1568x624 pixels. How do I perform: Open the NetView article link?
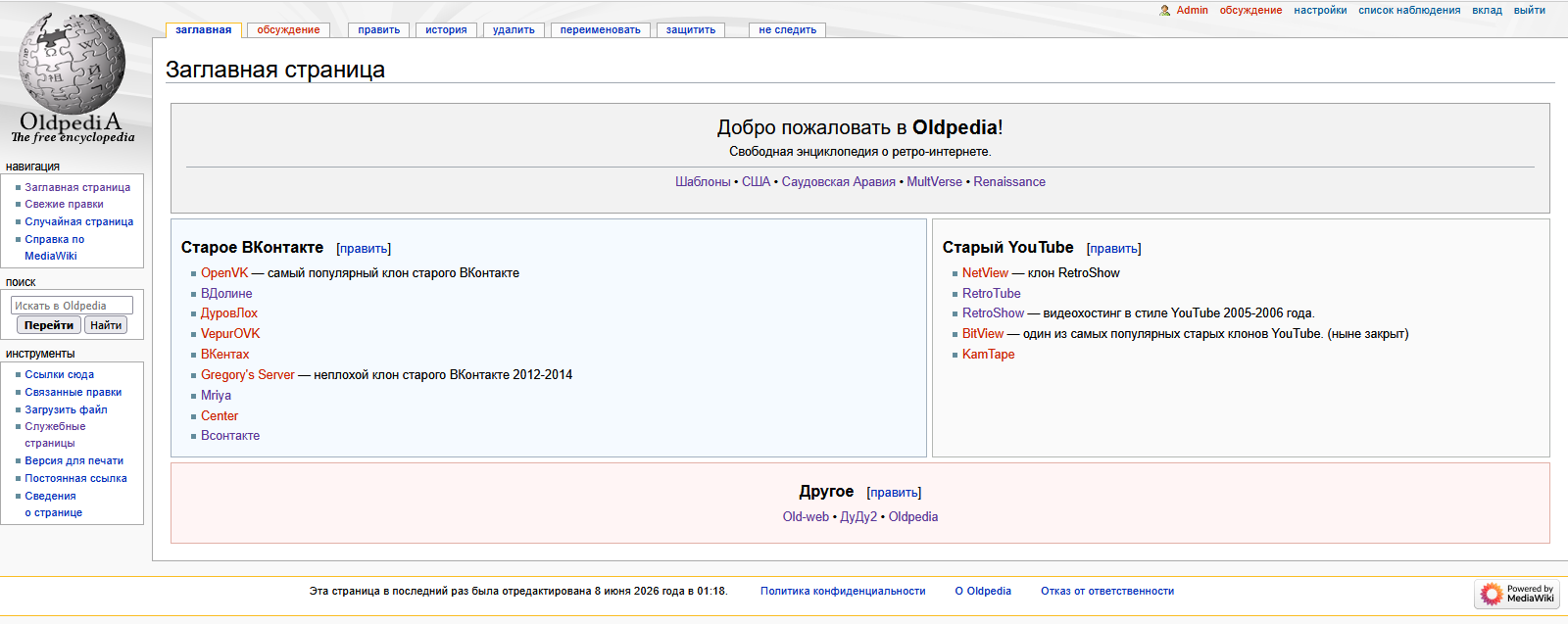click(985, 273)
